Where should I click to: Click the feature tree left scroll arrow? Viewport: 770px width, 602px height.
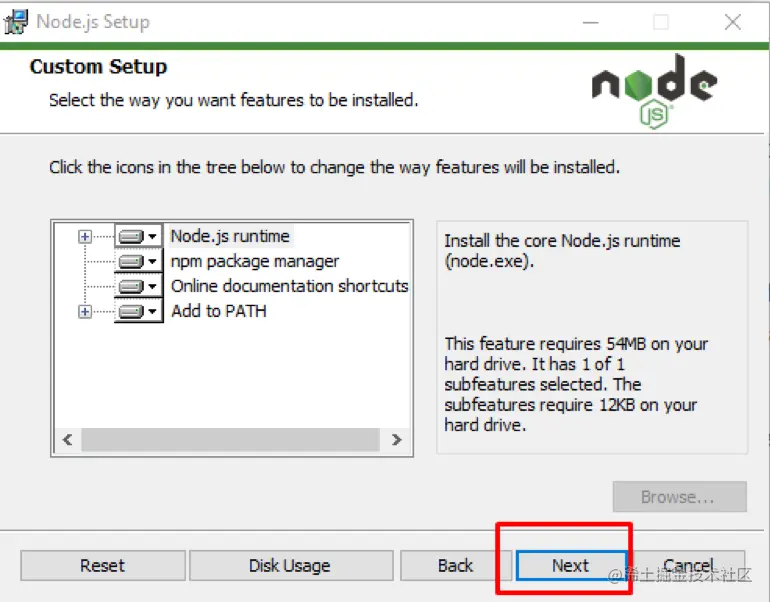(x=68, y=439)
